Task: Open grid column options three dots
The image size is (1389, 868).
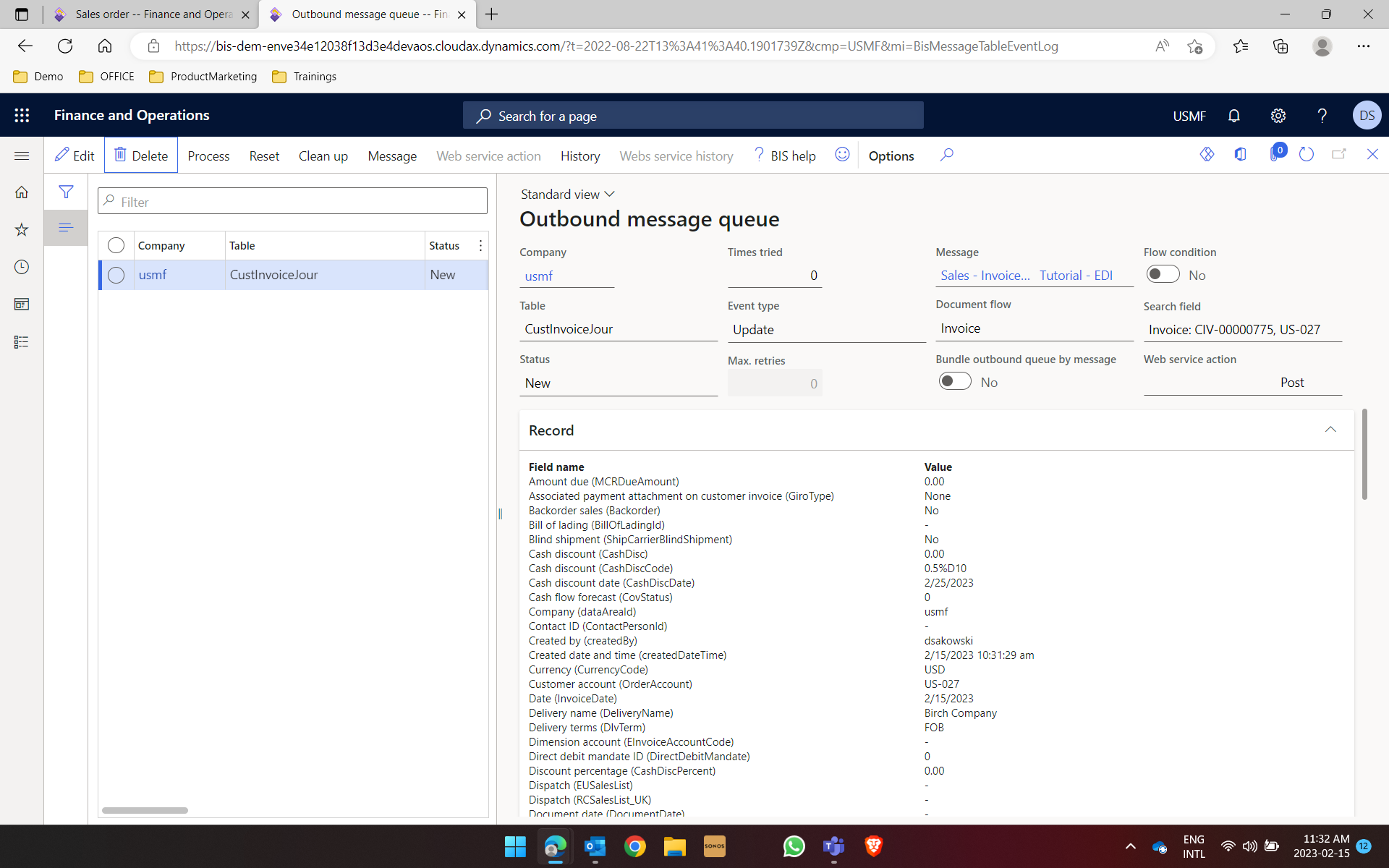Action: click(480, 246)
